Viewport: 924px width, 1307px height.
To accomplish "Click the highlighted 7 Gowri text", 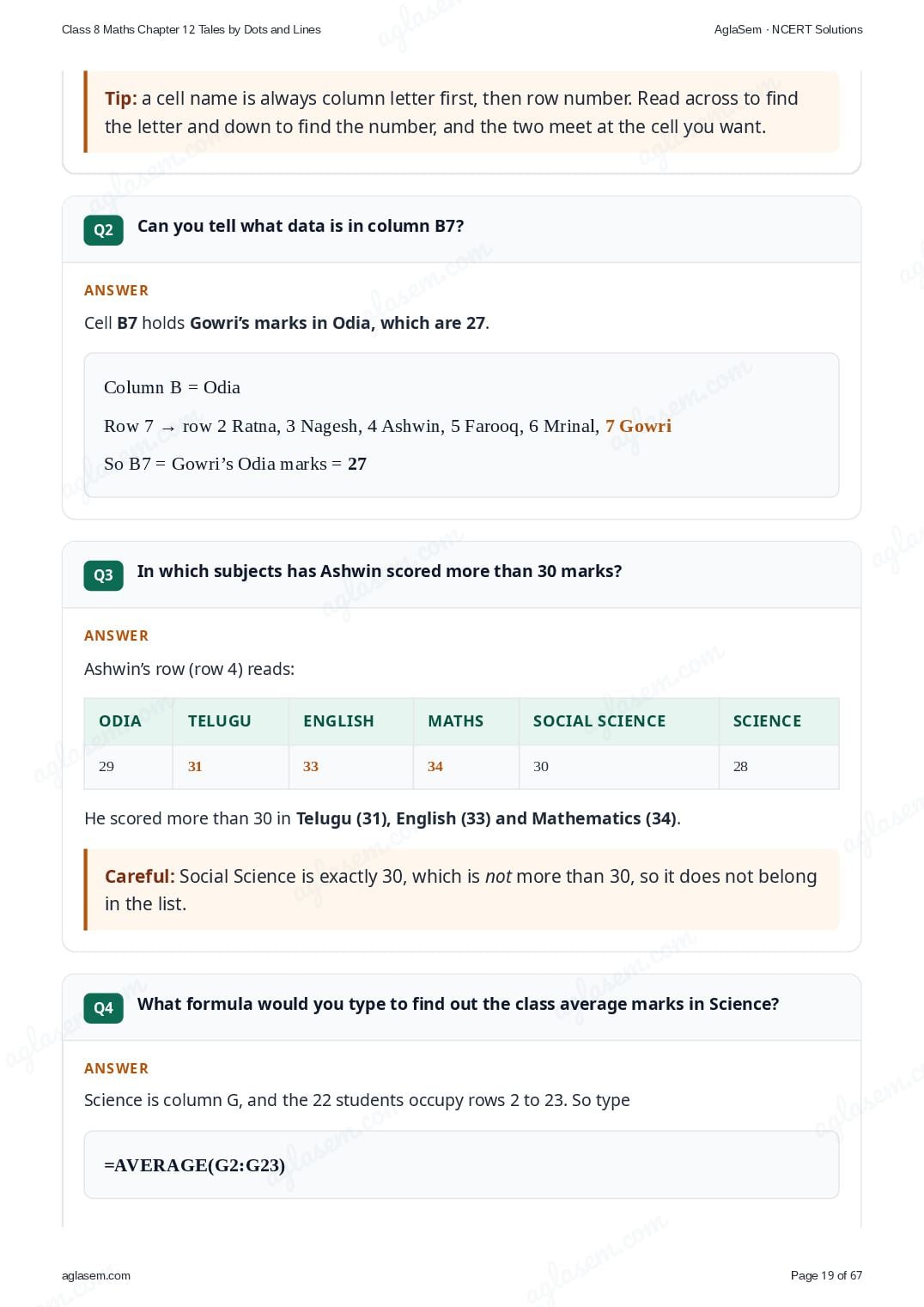I will (638, 426).
